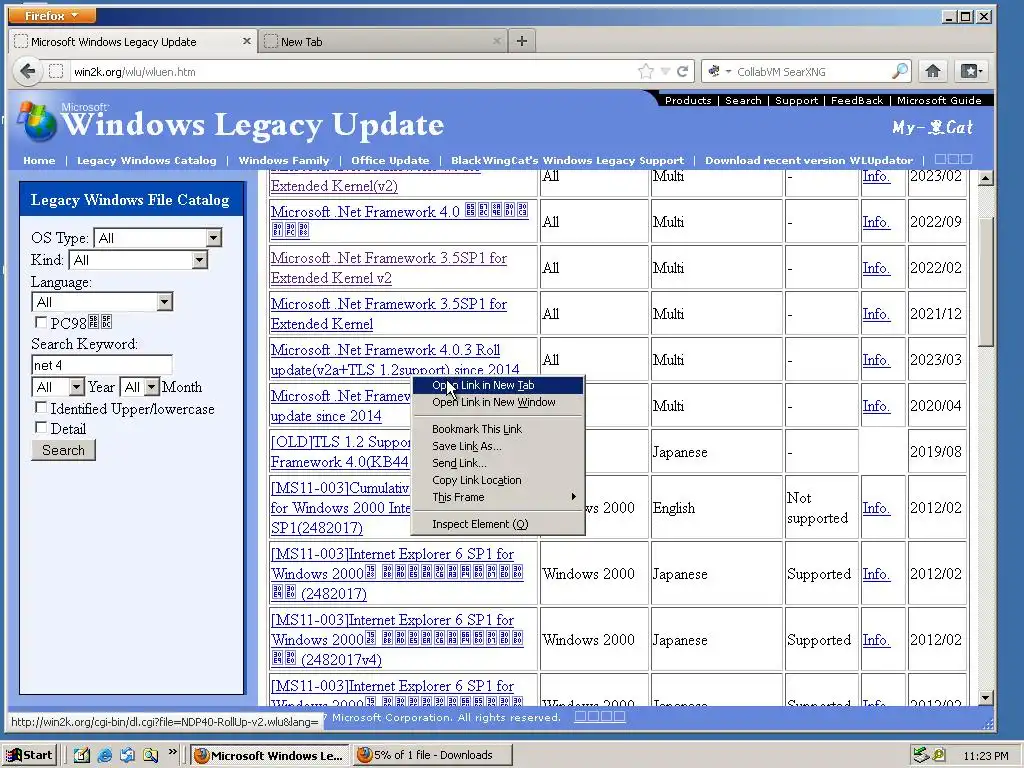The width and height of the screenshot is (1024, 768).
Task: Close the Microsoft Windows Legacy Update tab
Action: 246,41
